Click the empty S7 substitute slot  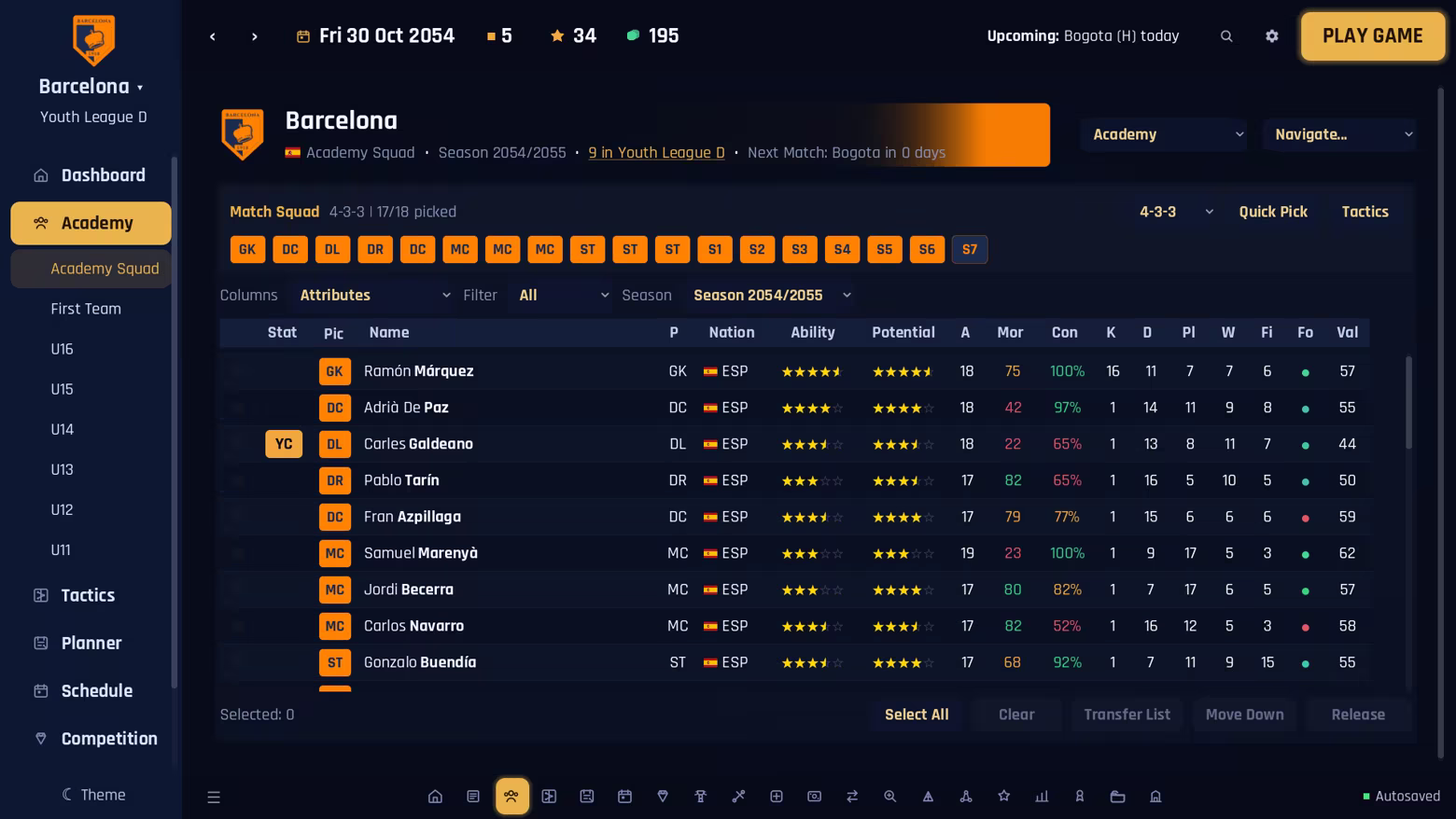(x=970, y=249)
